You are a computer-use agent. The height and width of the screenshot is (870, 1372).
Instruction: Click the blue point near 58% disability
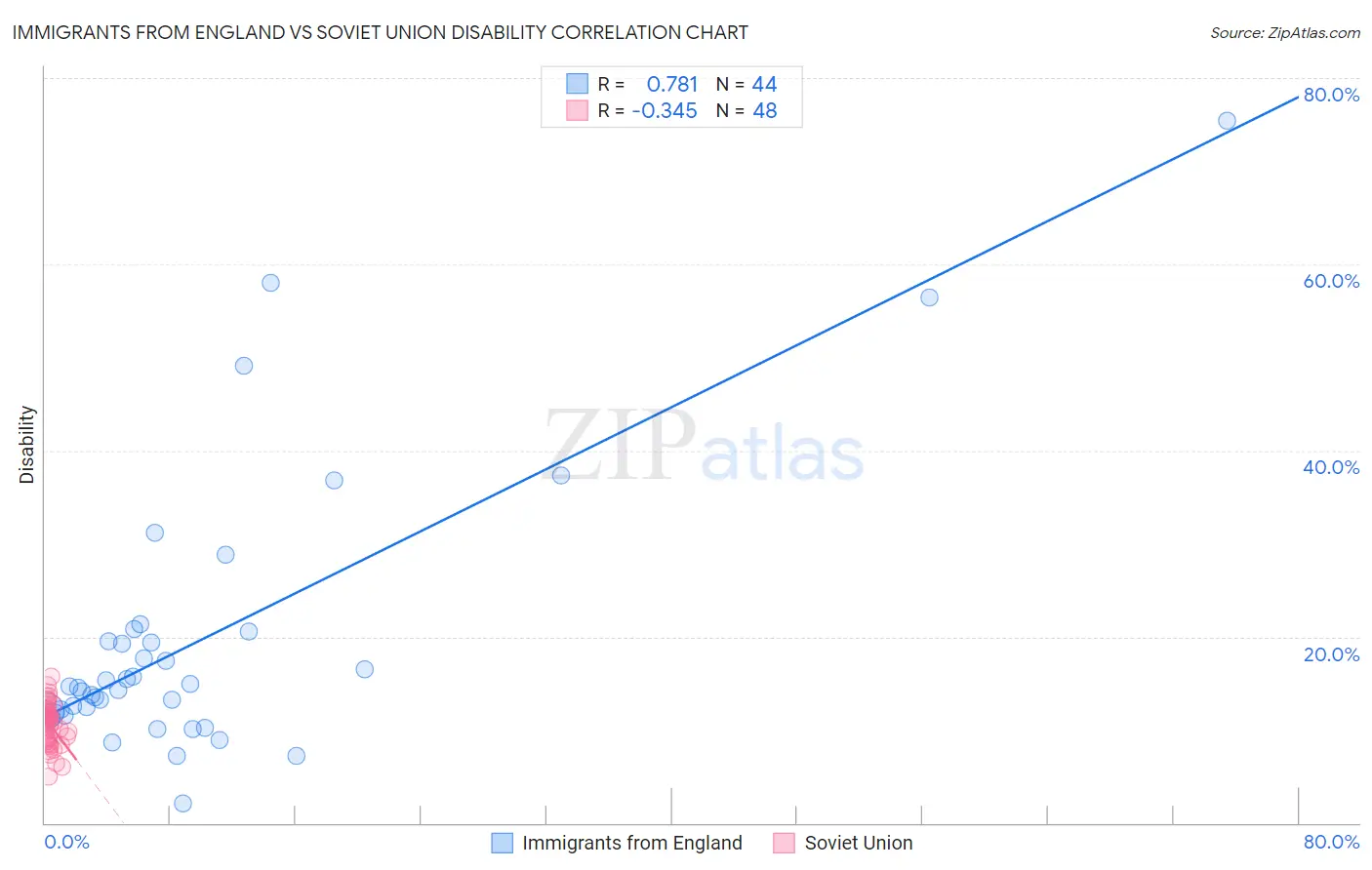click(270, 283)
